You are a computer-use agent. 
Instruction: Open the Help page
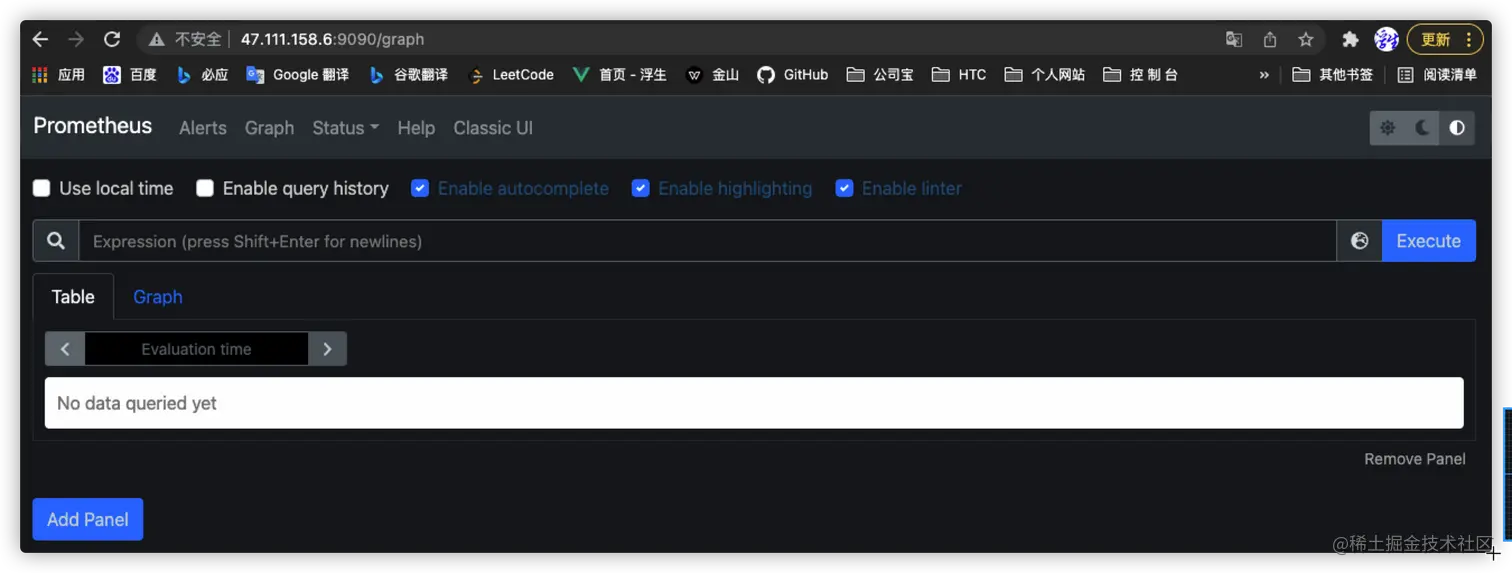(416, 128)
